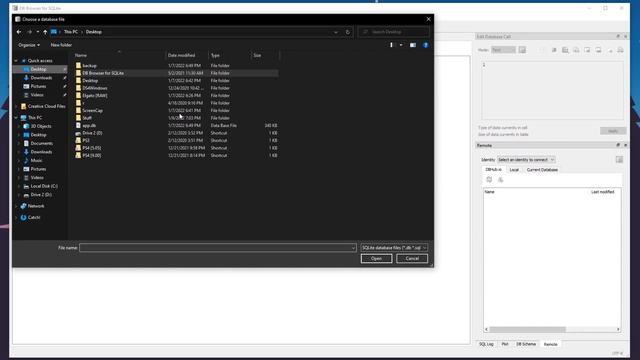Click the Search Desktop field

tap(394, 32)
